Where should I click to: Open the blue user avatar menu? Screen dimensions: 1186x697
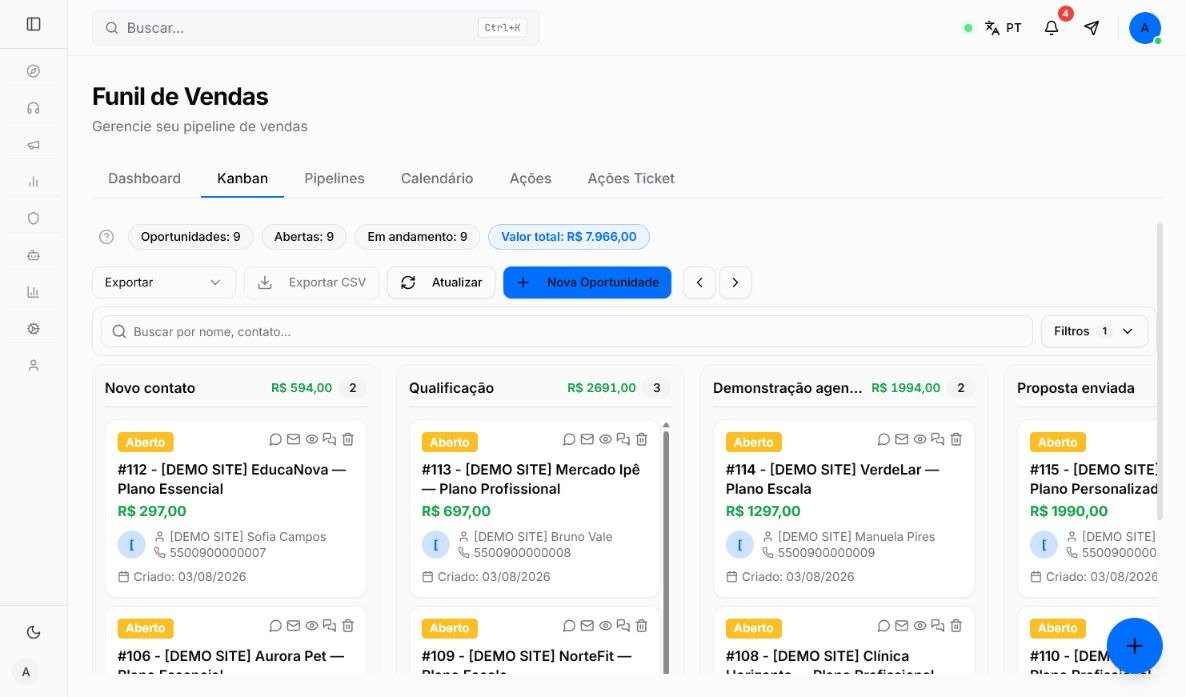coord(1144,28)
